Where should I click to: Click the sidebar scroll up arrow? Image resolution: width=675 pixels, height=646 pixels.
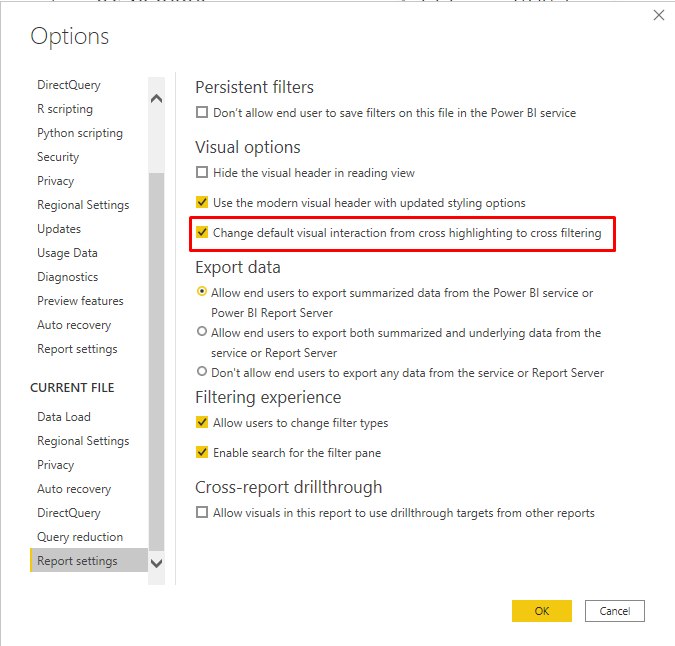157,99
